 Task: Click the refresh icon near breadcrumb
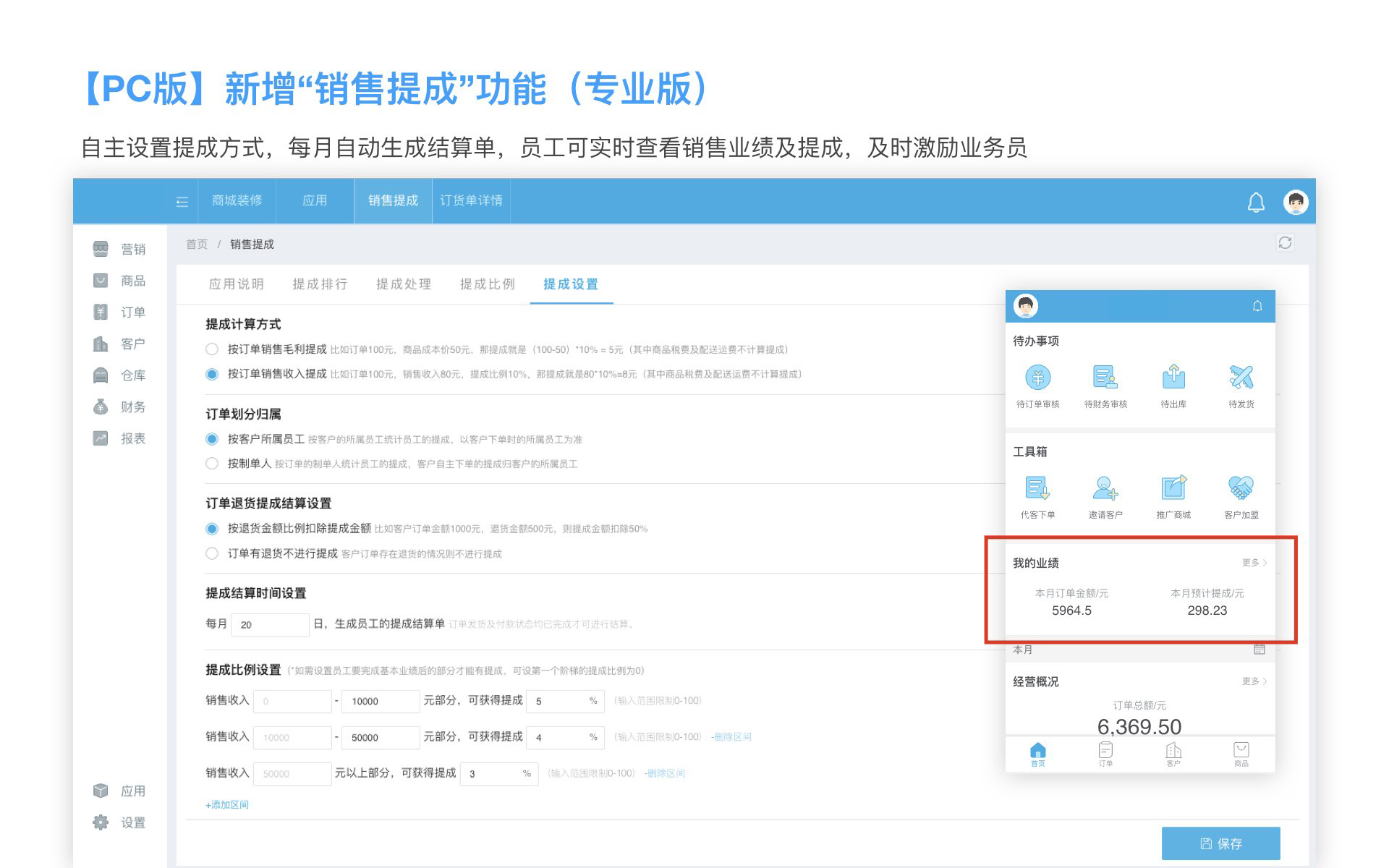pos(1285,243)
